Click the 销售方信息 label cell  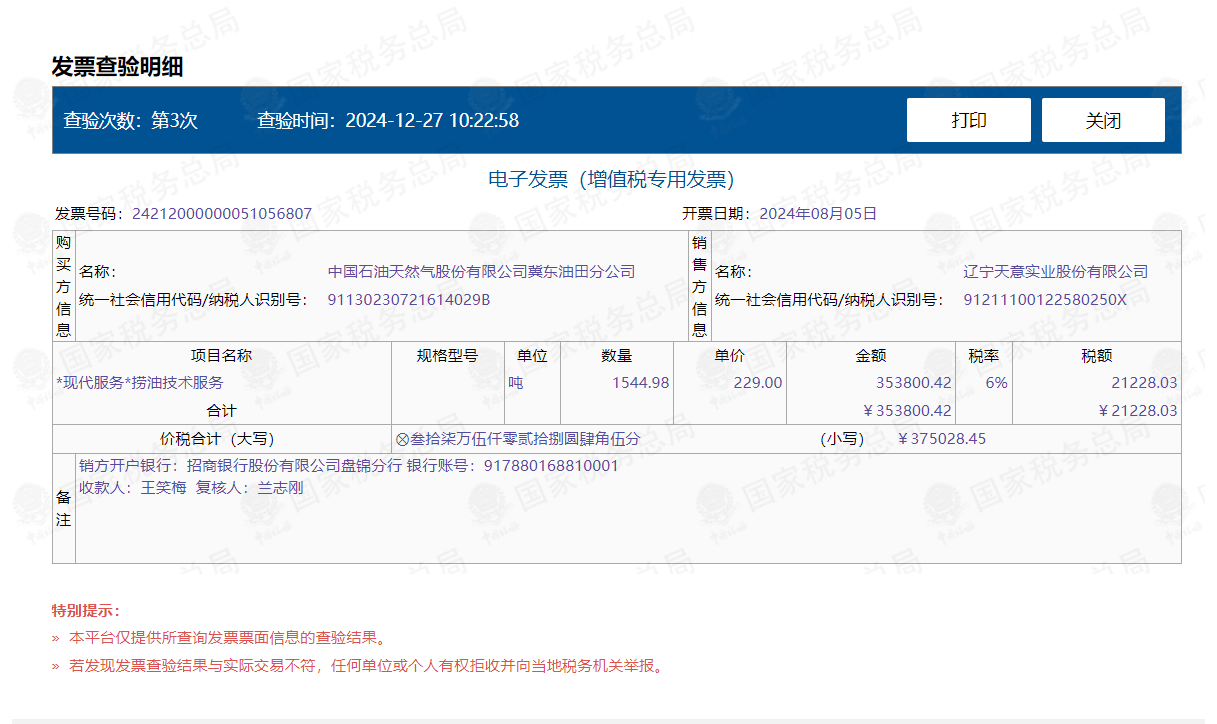699,286
